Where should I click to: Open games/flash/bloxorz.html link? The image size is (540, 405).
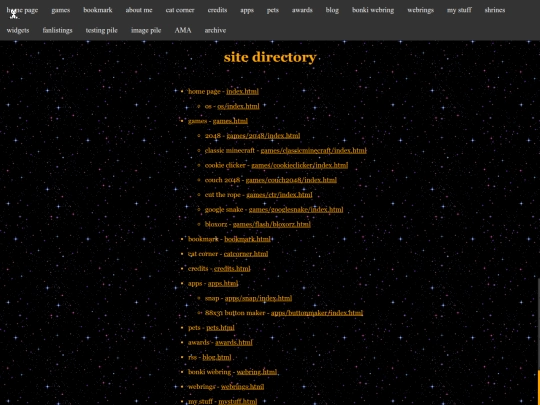point(272,224)
